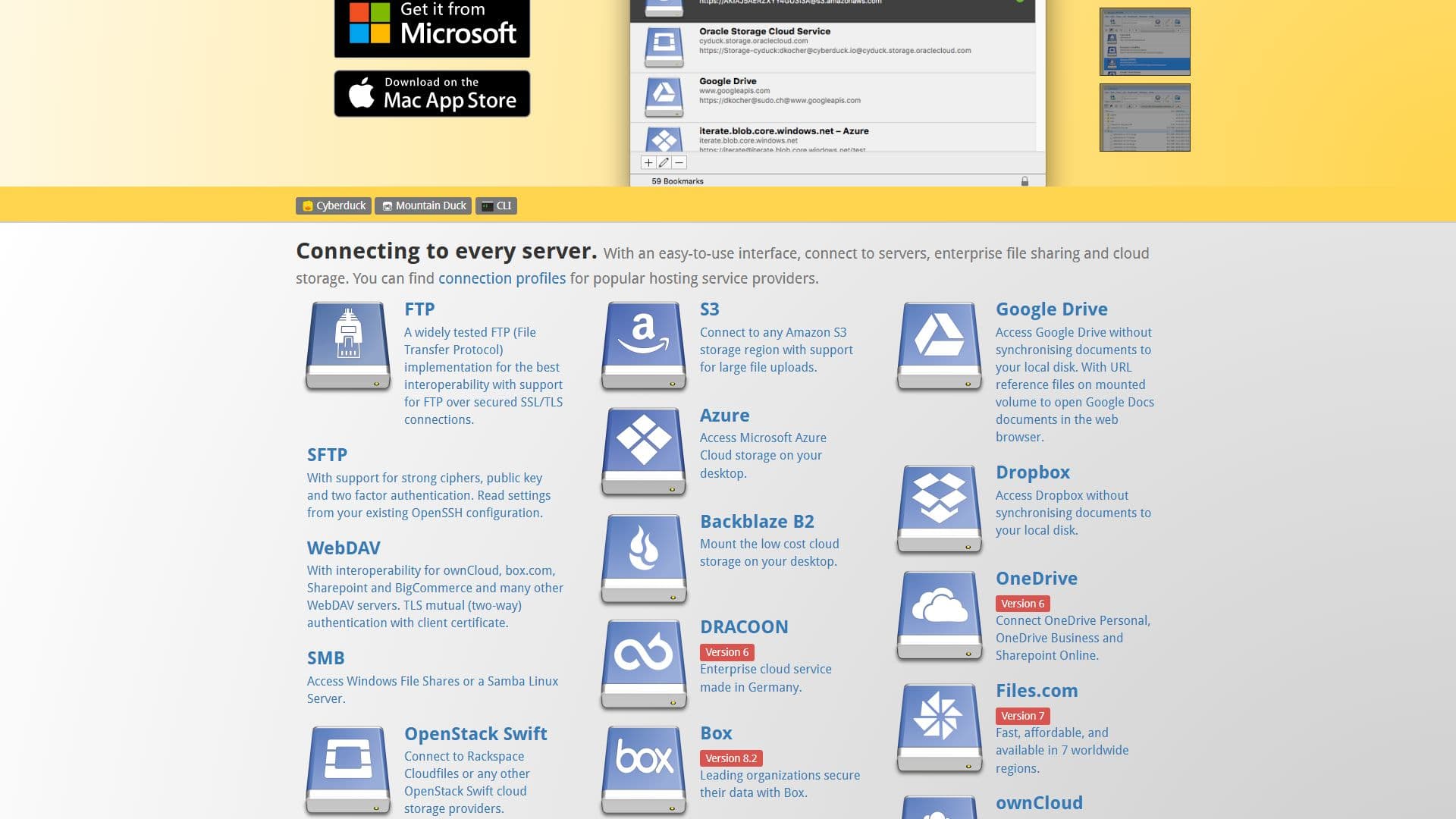1456x819 pixels.
Task: Open the Google Drive heading link
Action: (1052, 309)
